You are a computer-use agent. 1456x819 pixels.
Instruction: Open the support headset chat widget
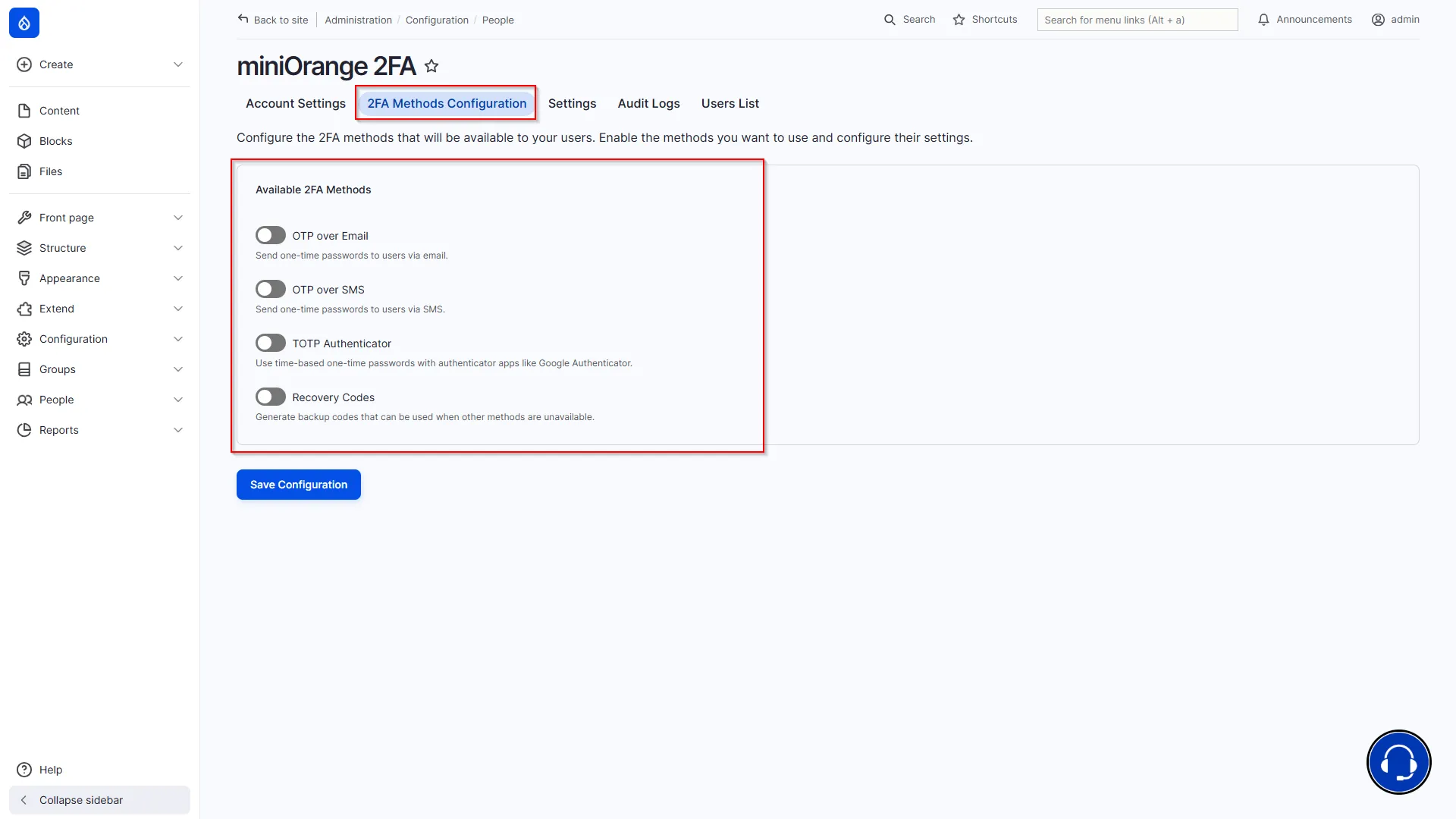coord(1398,762)
